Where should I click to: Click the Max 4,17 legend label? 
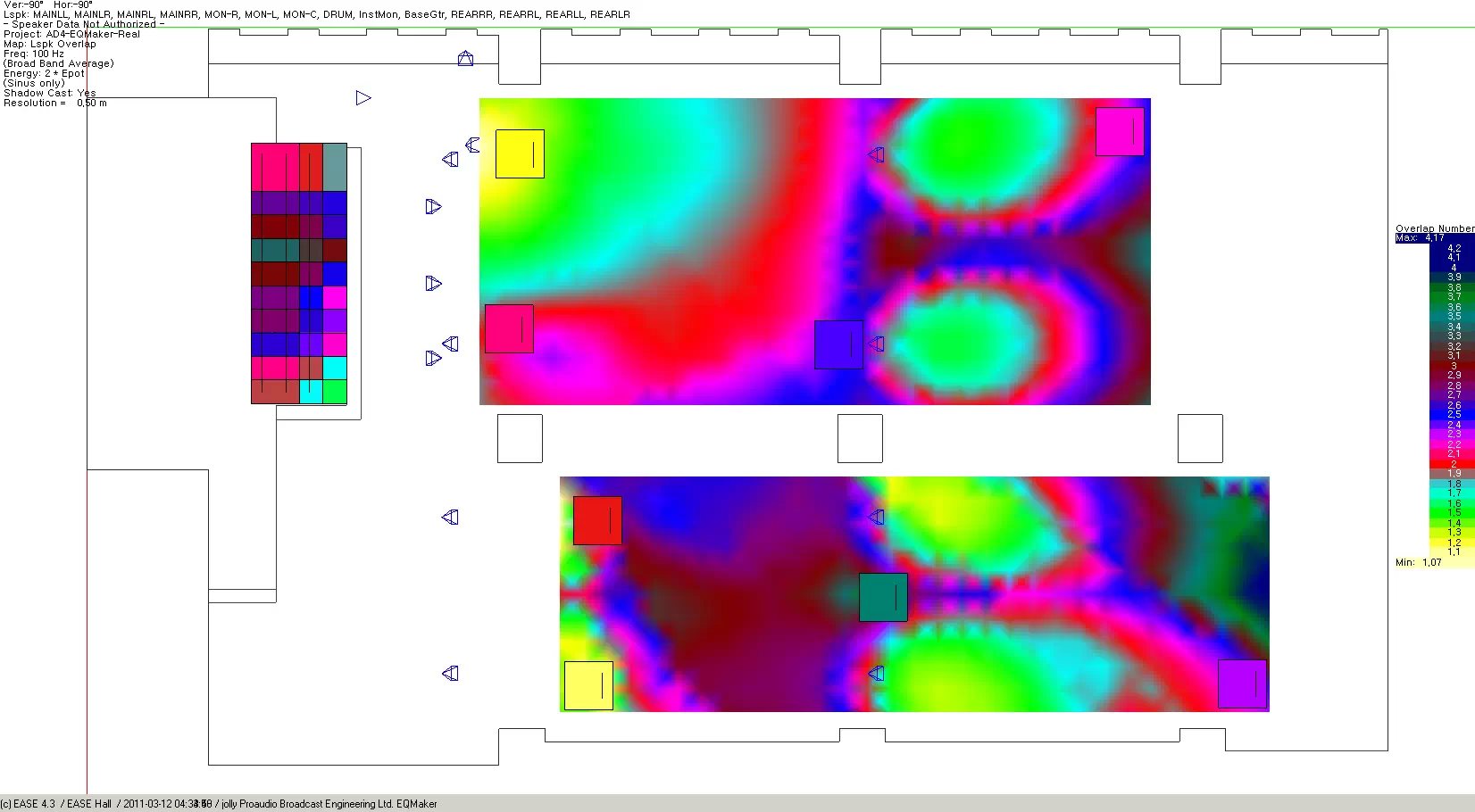(1420, 238)
